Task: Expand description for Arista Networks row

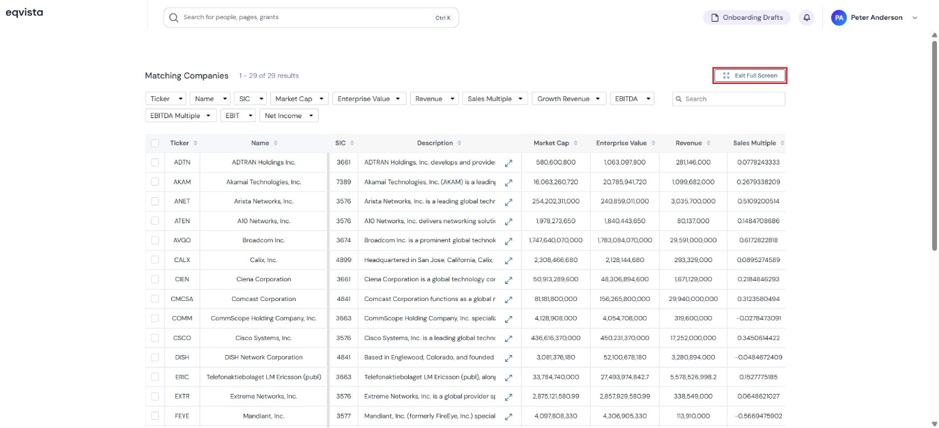Action: [x=508, y=202]
